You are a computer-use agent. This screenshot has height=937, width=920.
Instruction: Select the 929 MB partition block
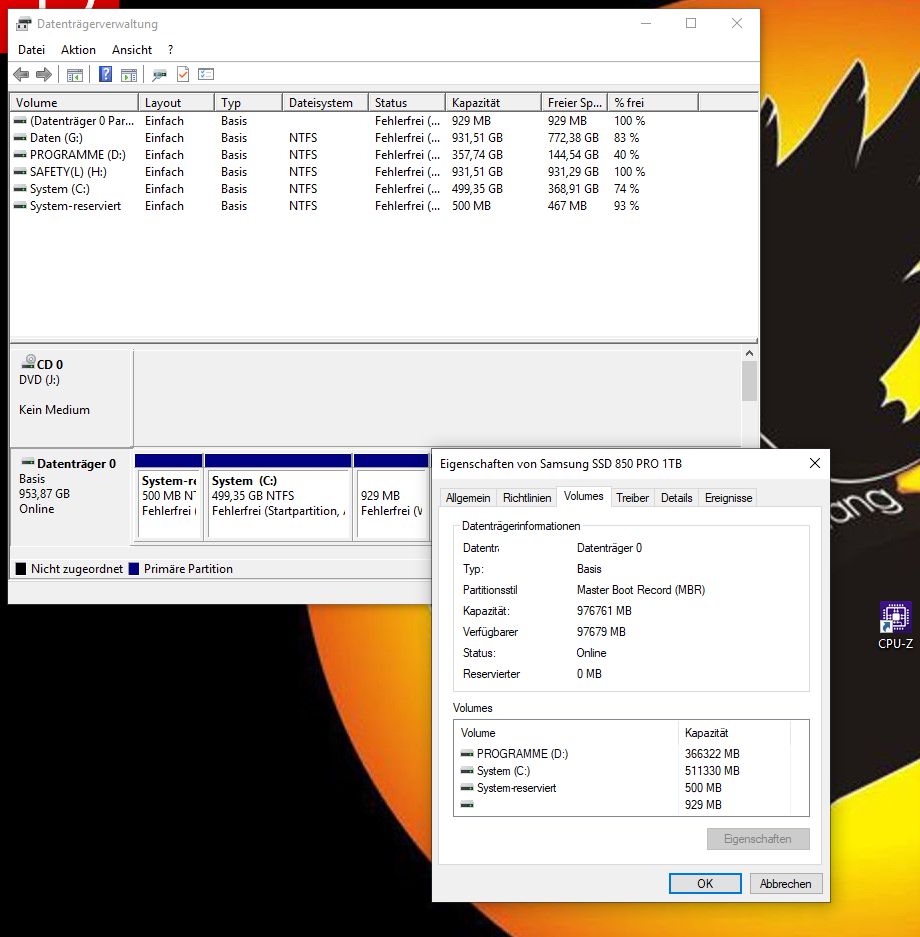tap(392, 497)
